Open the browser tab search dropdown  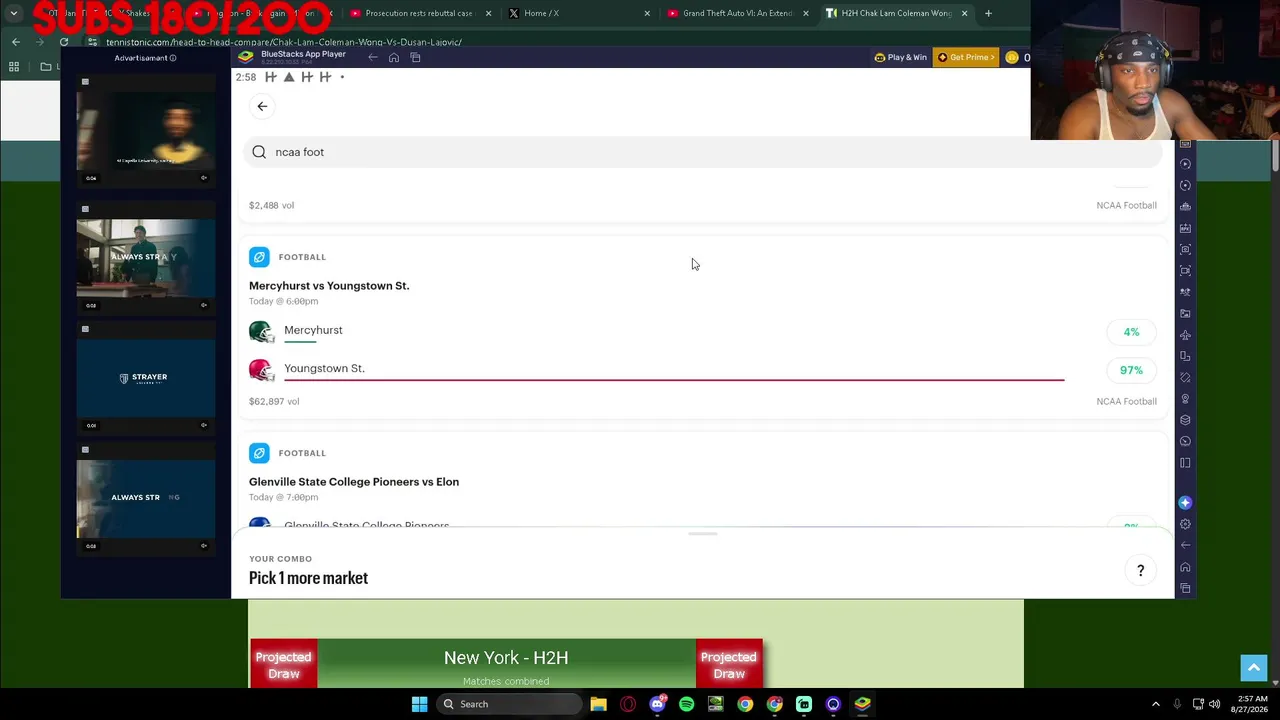pyautogui.click(x=14, y=13)
